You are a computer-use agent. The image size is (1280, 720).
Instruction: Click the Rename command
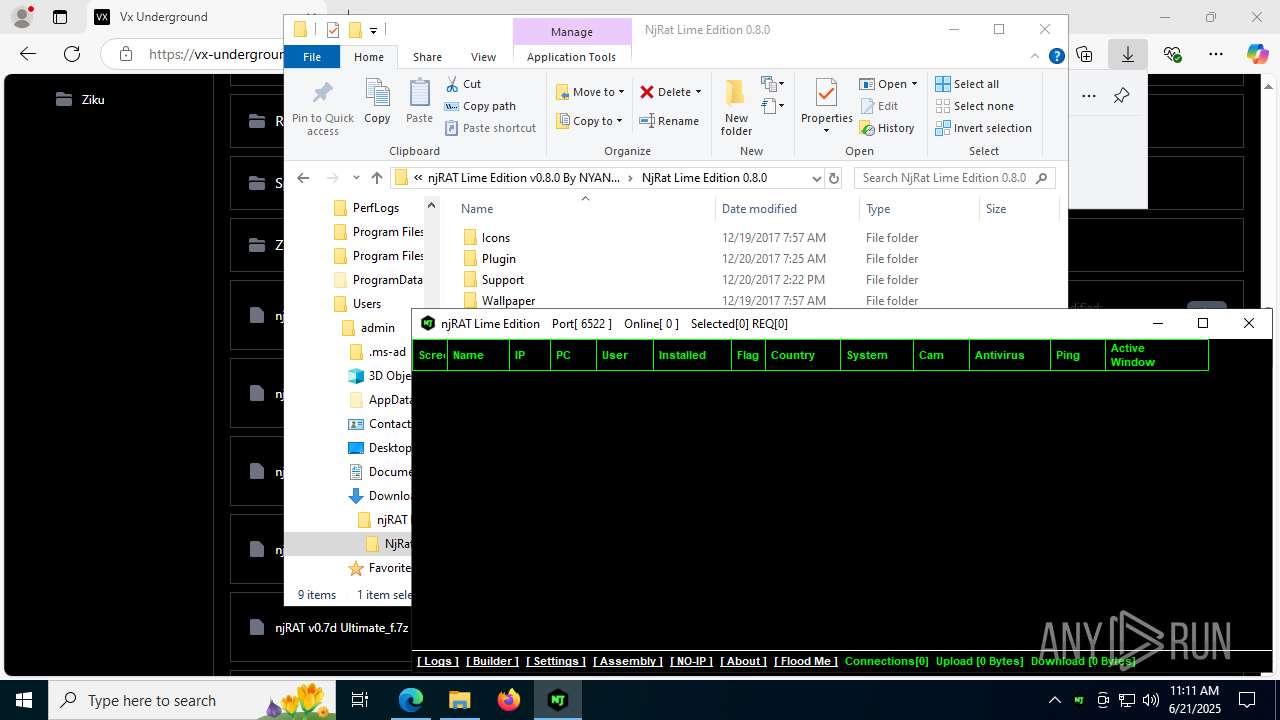(669, 121)
